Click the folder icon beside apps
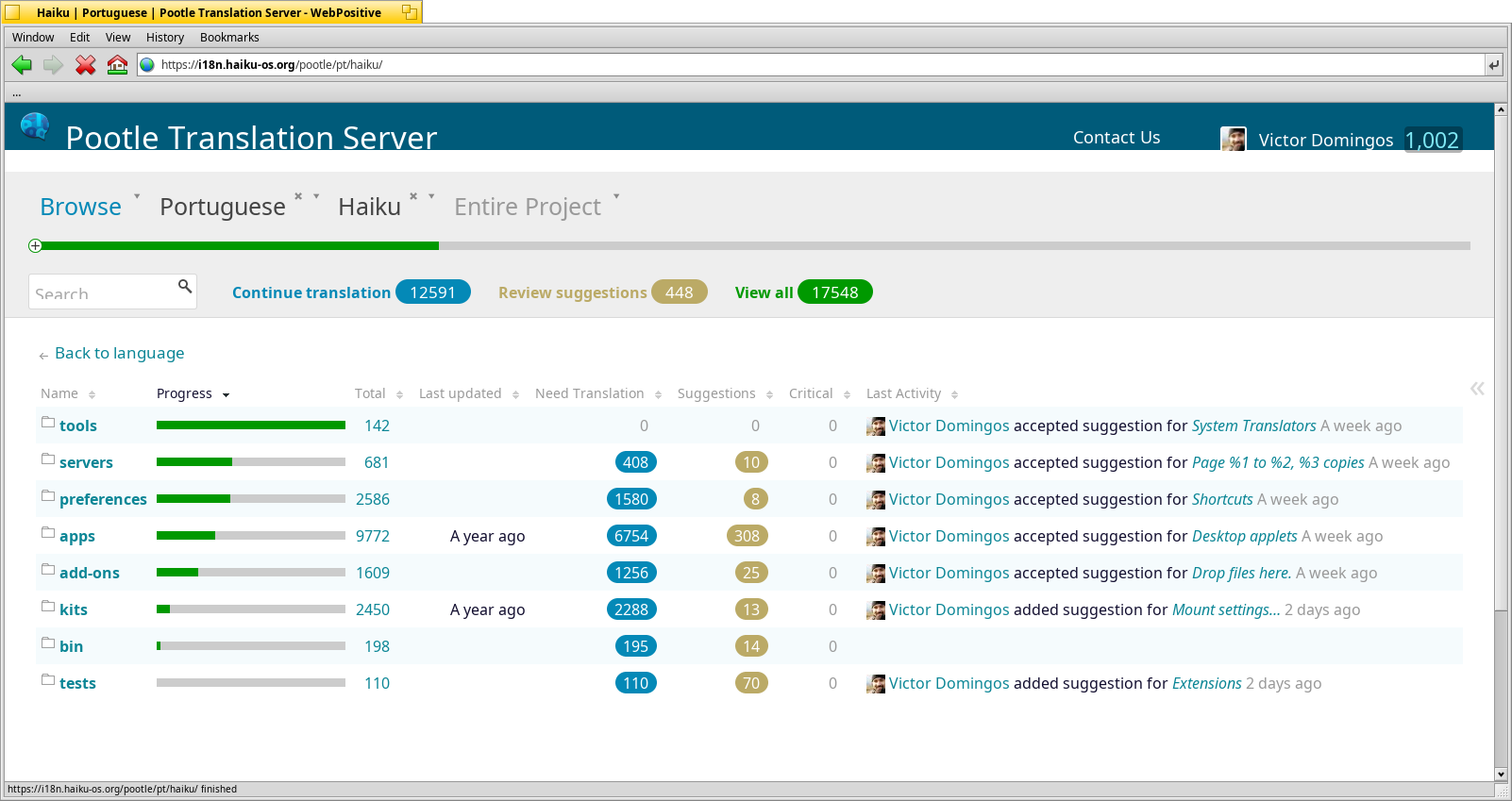This screenshot has width=1512, height=801. [x=48, y=532]
